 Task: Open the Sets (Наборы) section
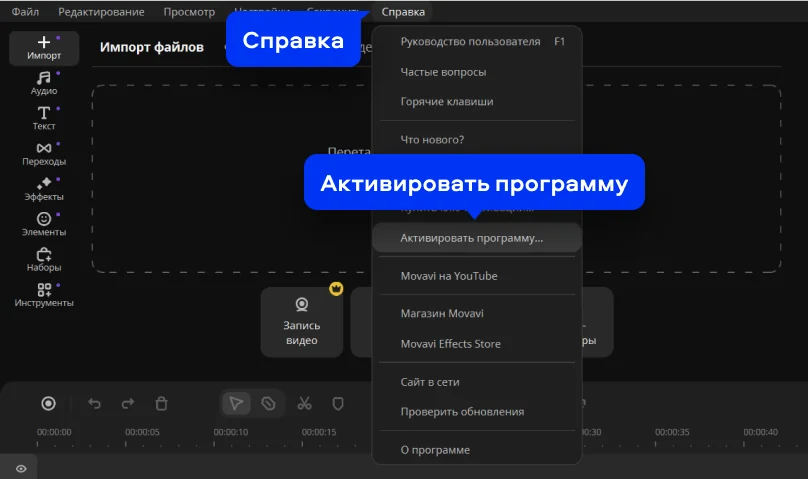click(44, 260)
